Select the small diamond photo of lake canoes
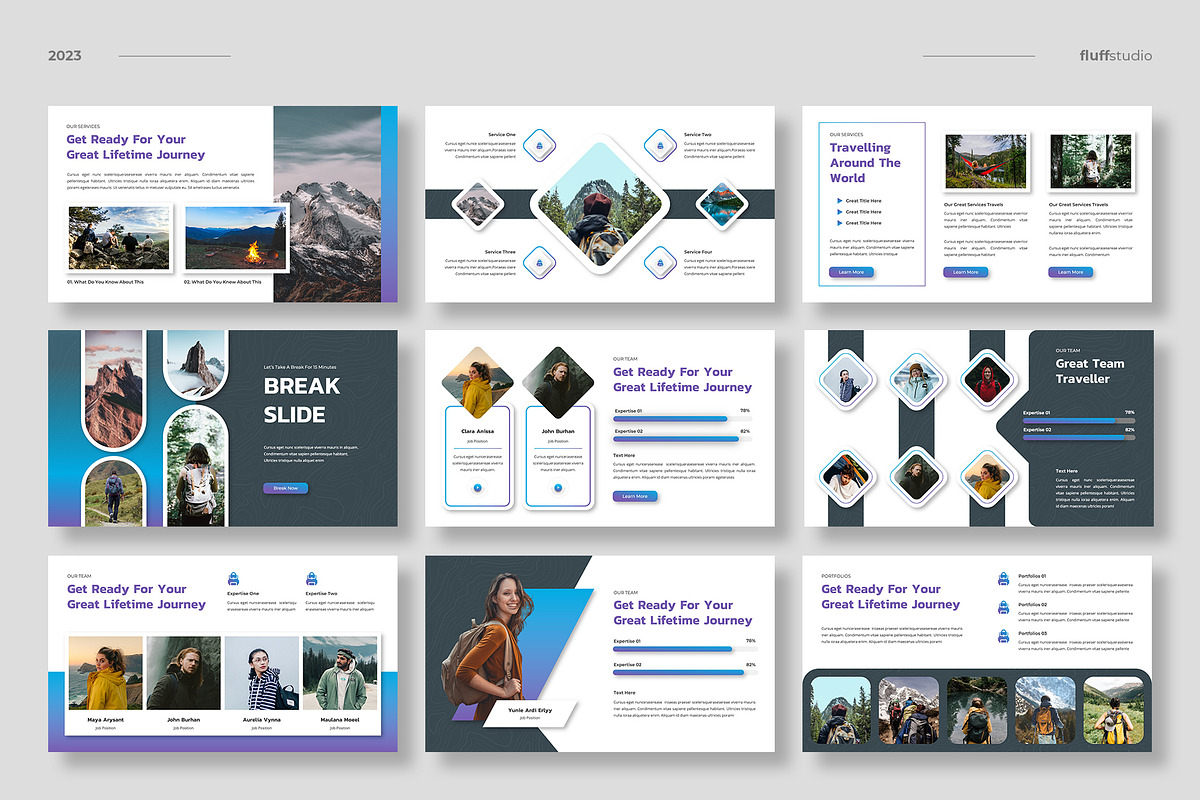The height and width of the screenshot is (800, 1200). point(720,204)
